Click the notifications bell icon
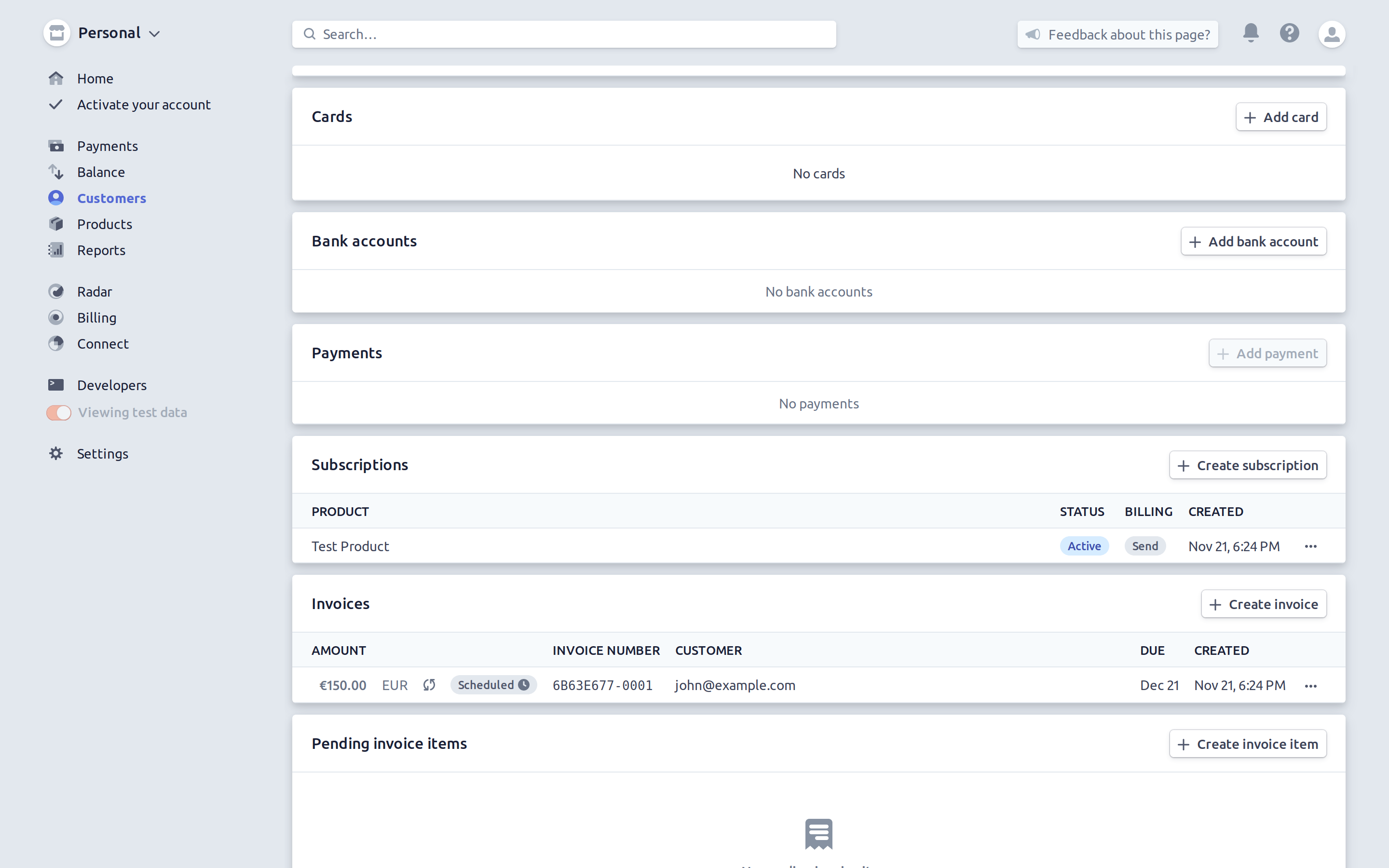 coord(1250,33)
